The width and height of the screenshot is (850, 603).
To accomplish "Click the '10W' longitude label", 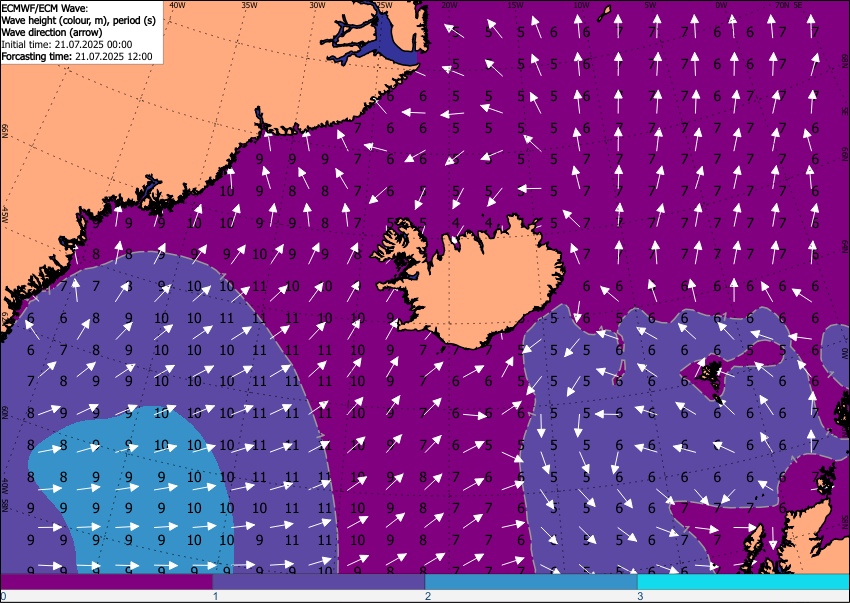I will [x=581, y=5].
